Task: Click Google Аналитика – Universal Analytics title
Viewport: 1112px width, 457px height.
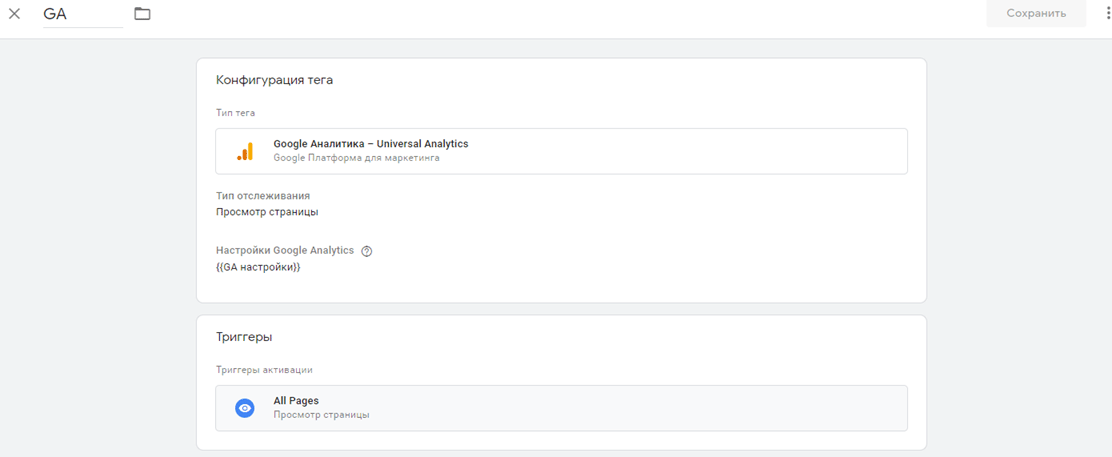Action: tap(371, 143)
